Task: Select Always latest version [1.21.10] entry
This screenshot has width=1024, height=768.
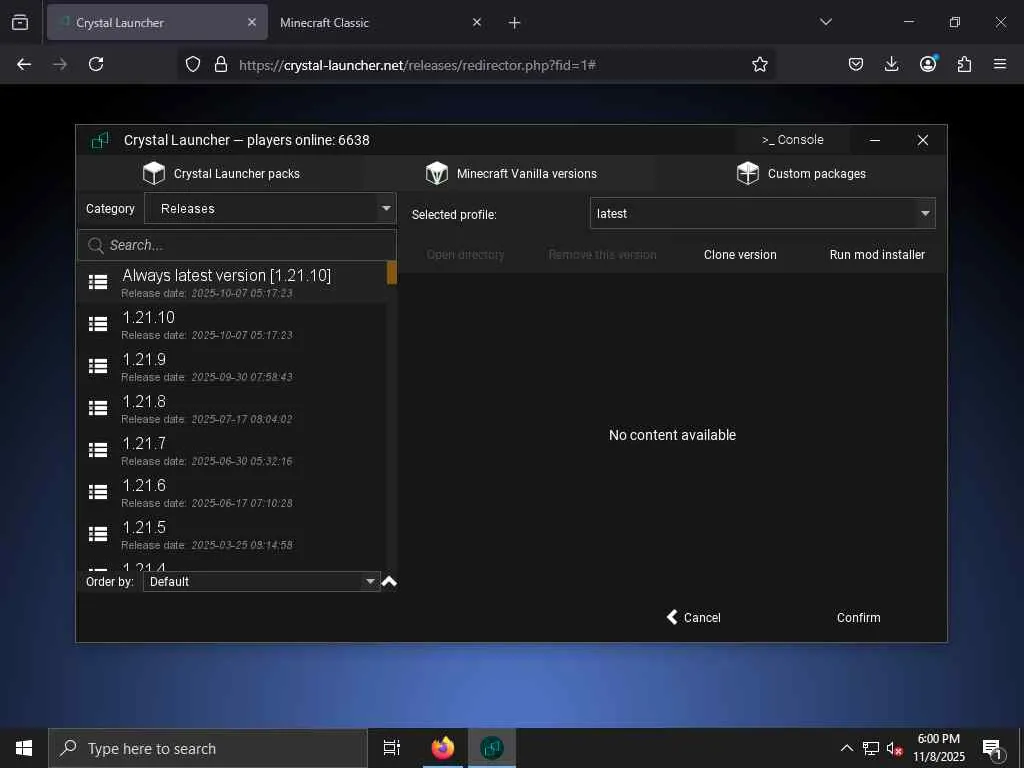Action: [232, 282]
